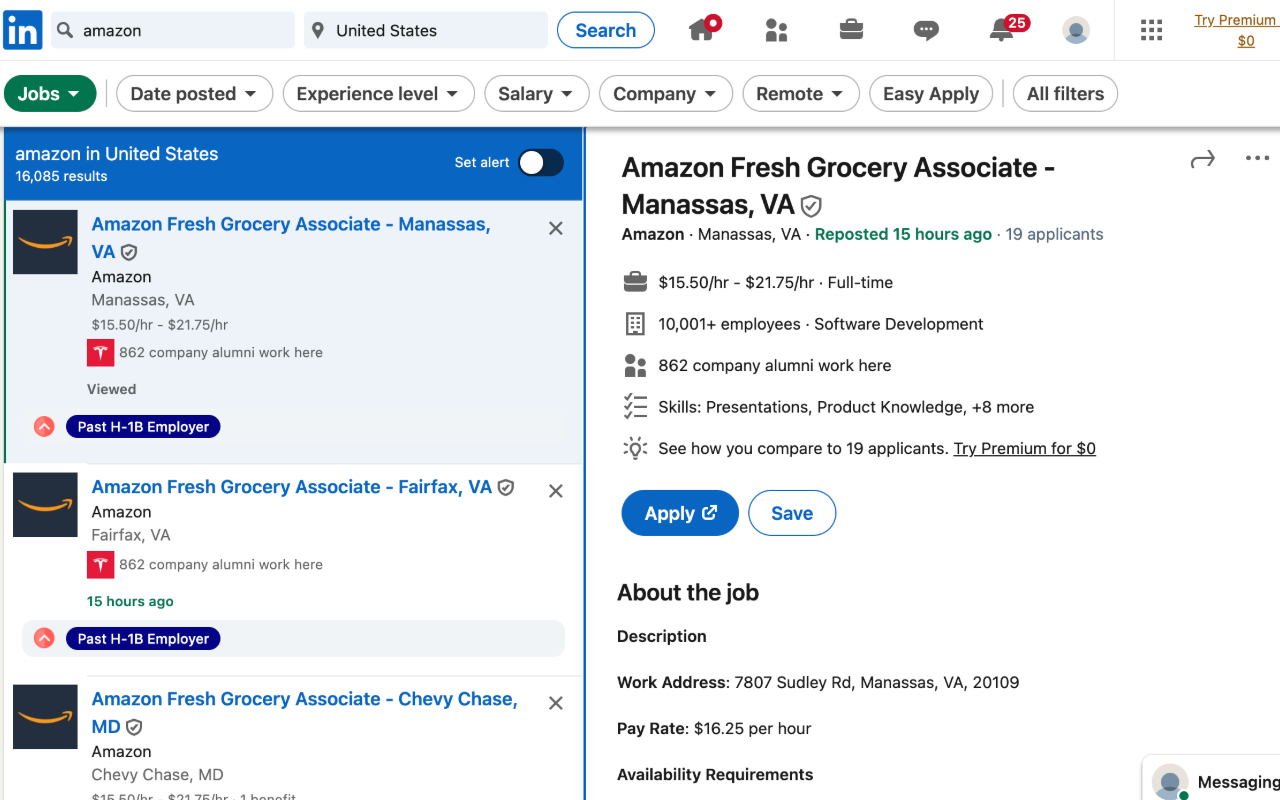Click the Apply button
1280x800 pixels.
click(680, 513)
